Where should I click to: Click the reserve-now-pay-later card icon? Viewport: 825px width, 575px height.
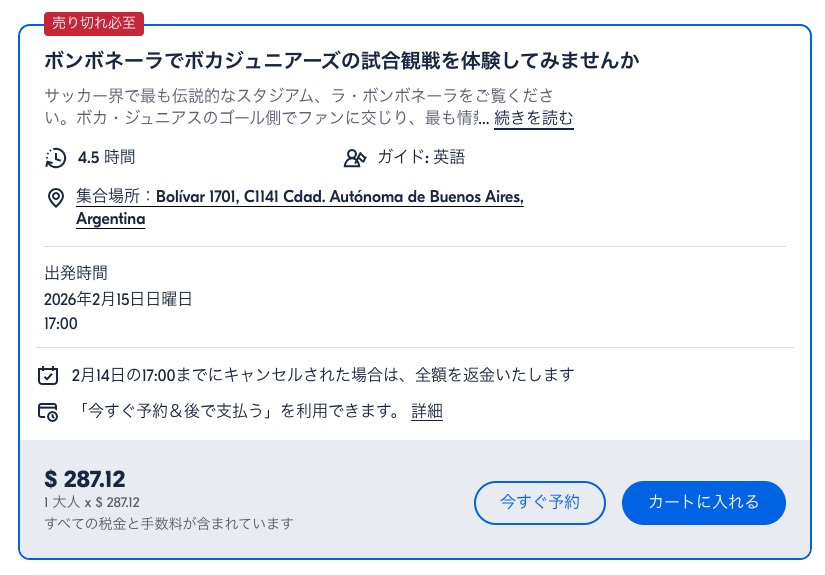(x=48, y=411)
